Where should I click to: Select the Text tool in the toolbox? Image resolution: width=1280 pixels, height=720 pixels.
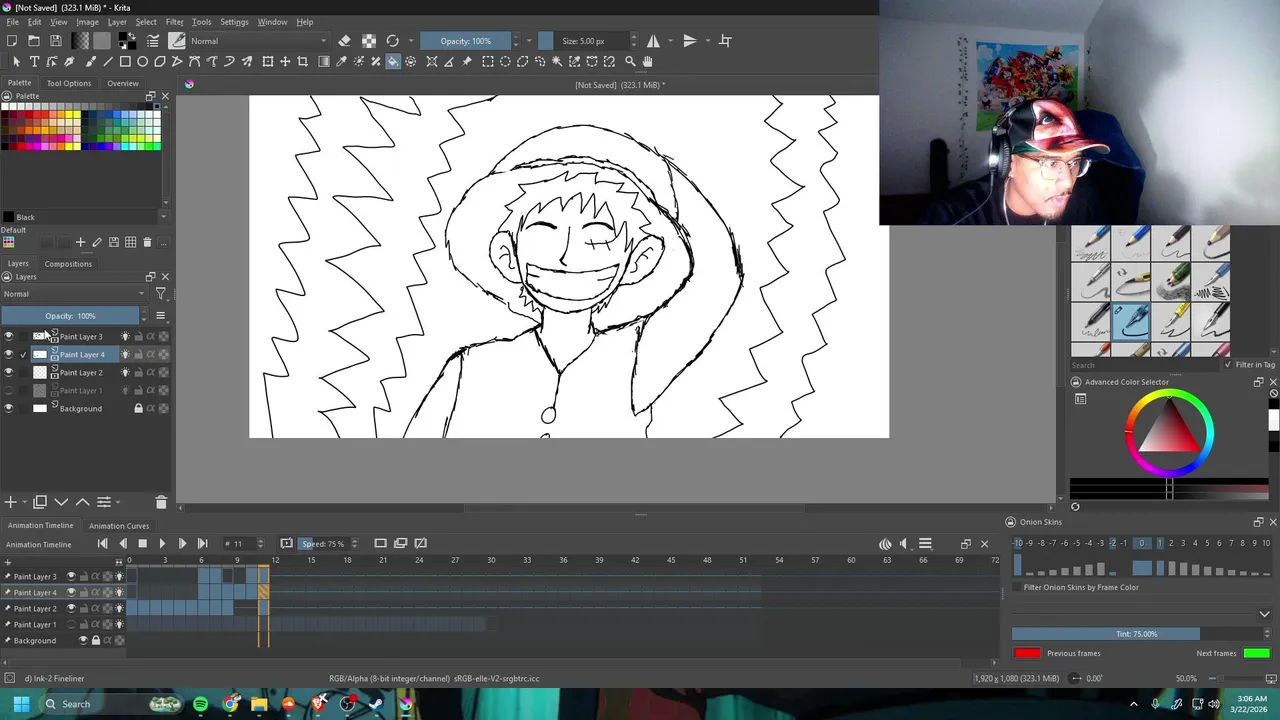pos(34,62)
